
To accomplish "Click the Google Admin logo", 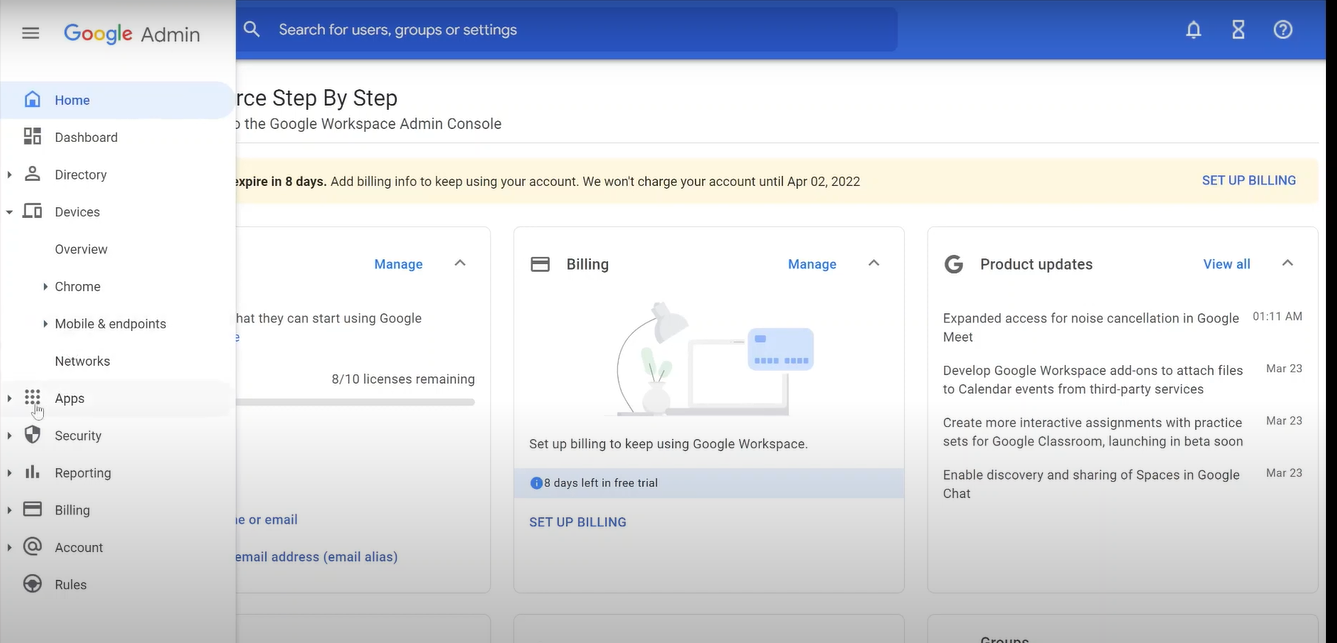I will click(x=132, y=33).
